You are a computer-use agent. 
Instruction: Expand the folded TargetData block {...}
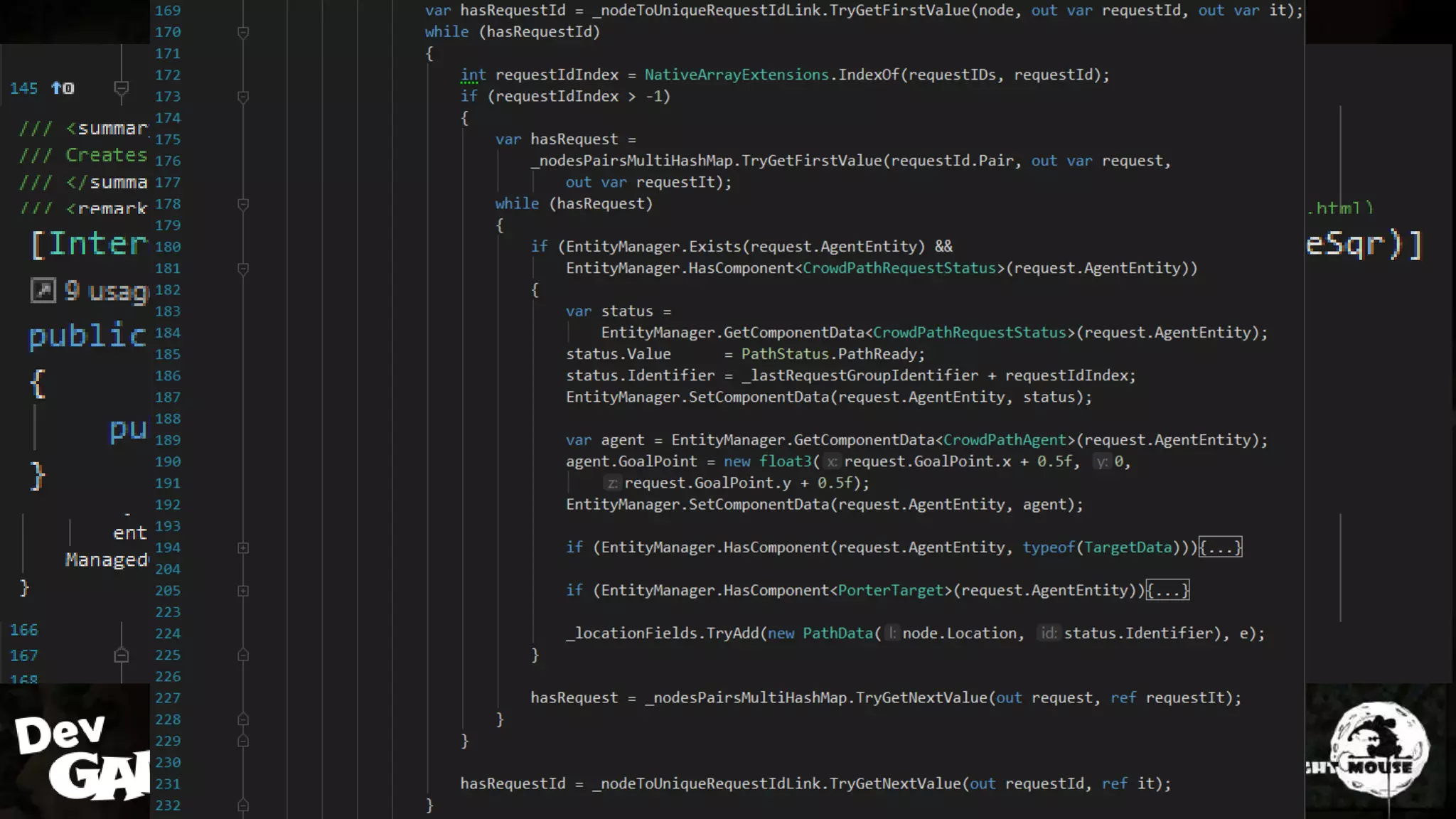(1220, 547)
